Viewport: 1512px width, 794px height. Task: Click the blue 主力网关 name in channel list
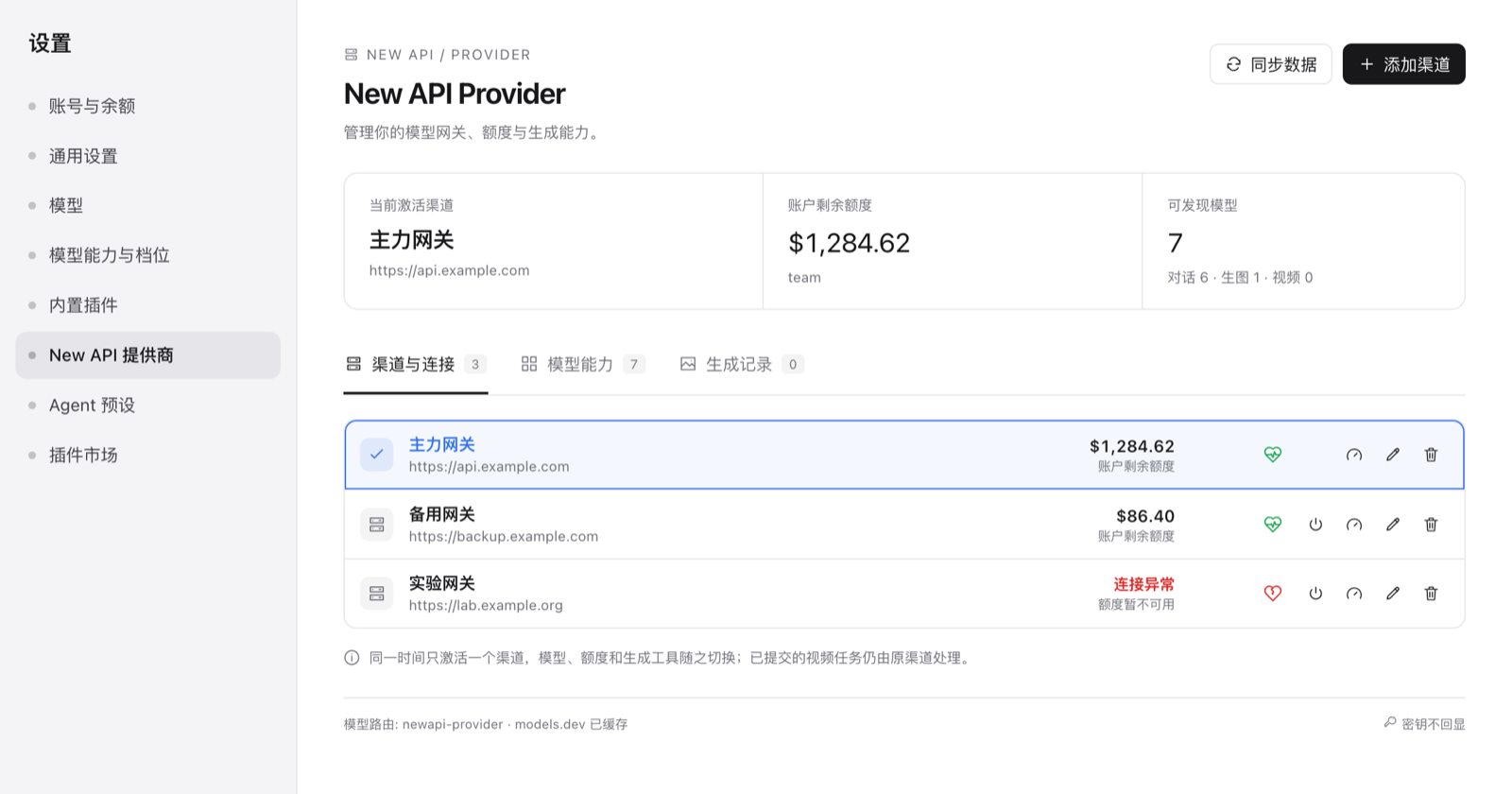pyautogui.click(x=441, y=444)
